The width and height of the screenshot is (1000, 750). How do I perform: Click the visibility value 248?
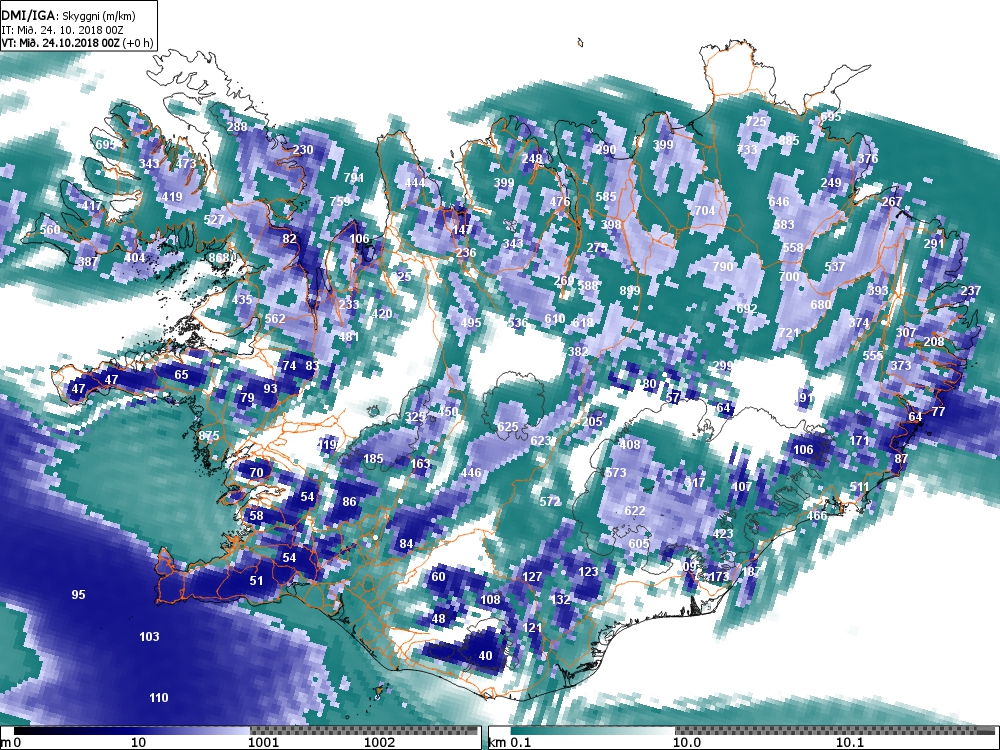532,159
